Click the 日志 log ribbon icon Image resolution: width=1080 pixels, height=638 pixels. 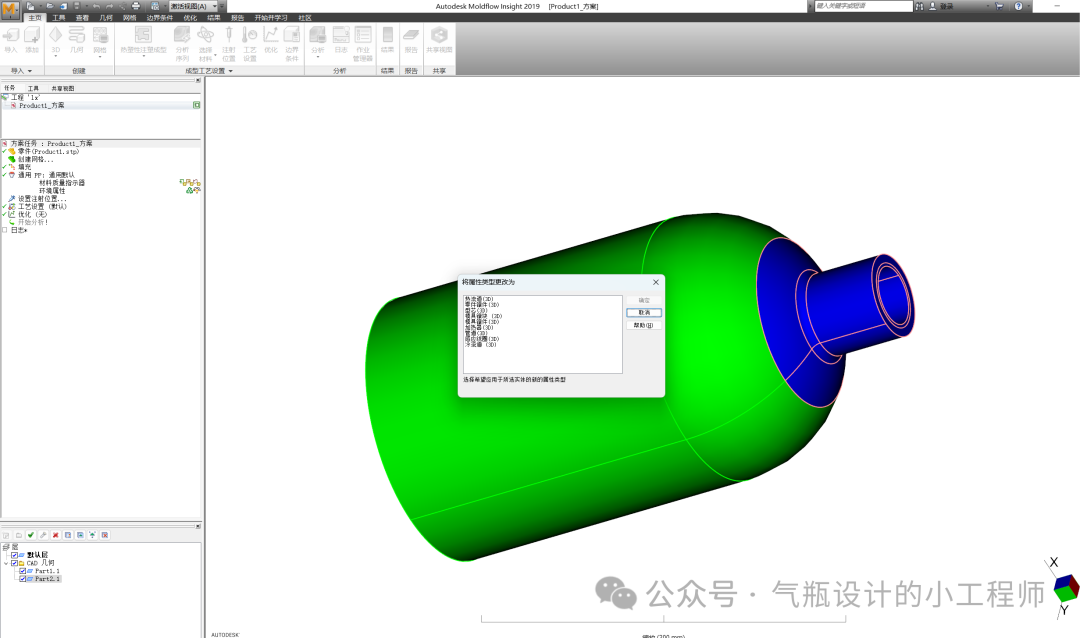[341, 35]
